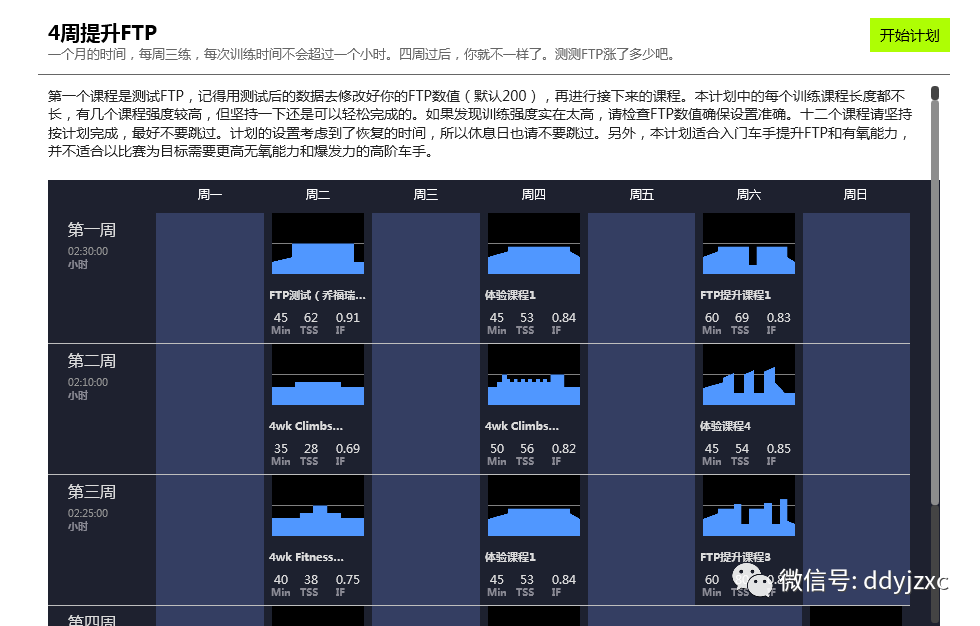Click the 69 TSS value
This screenshot has height=626, width=980.
[742, 317]
